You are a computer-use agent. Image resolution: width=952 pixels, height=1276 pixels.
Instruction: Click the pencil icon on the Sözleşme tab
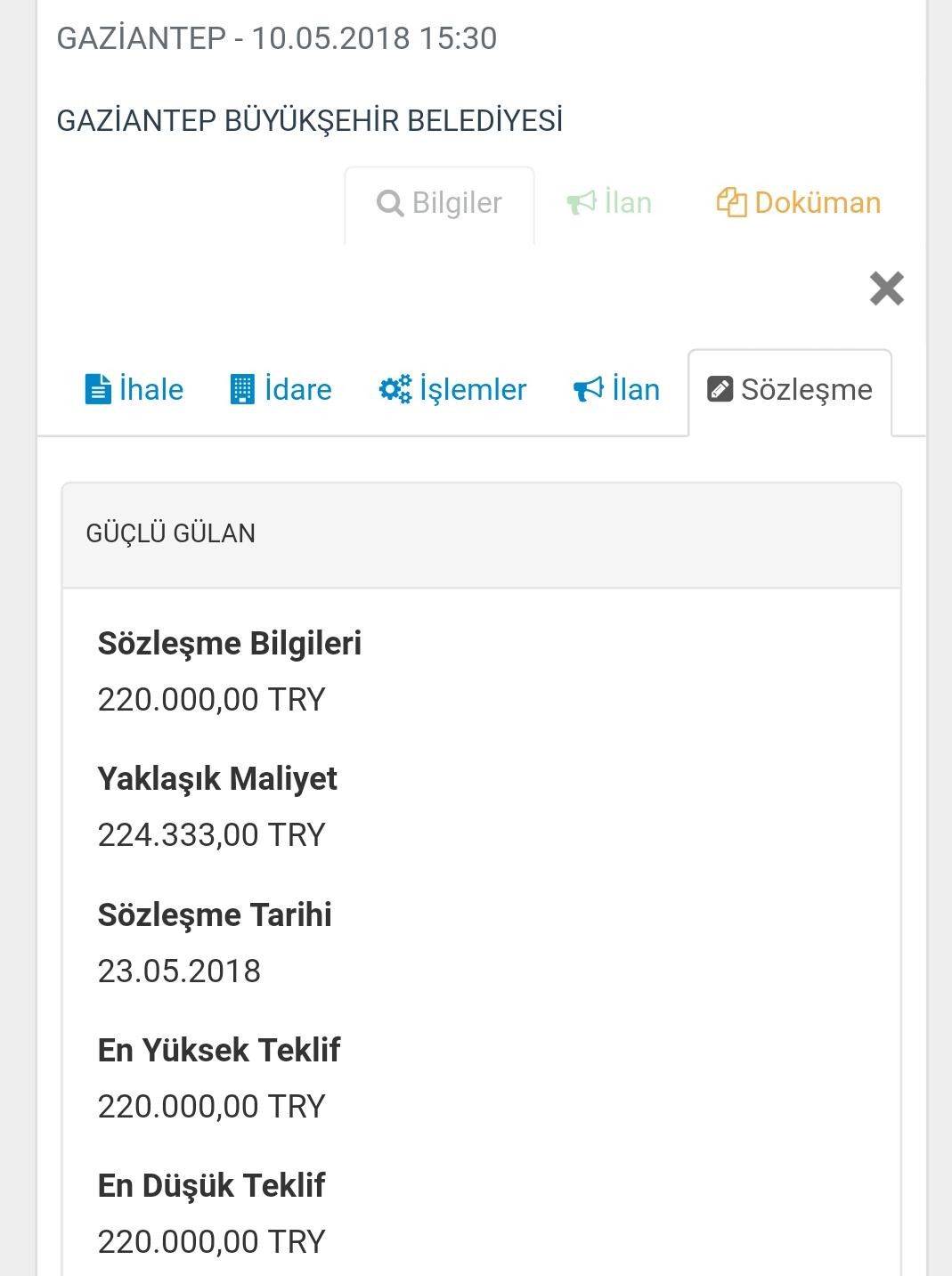720,388
